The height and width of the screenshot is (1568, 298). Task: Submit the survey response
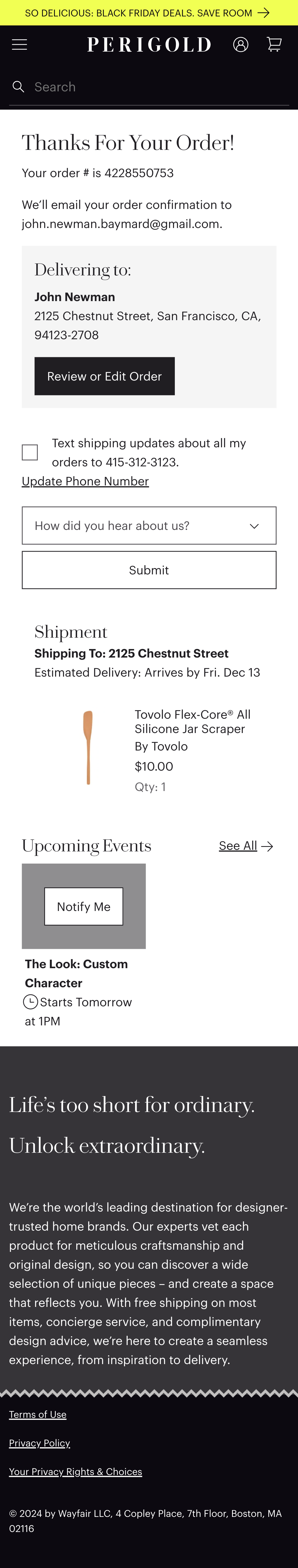[x=149, y=570]
